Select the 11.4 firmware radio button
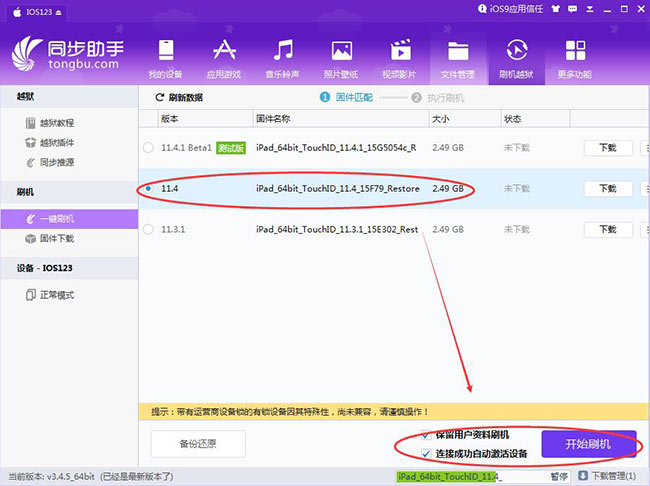The image size is (650, 486). (x=148, y=189)
